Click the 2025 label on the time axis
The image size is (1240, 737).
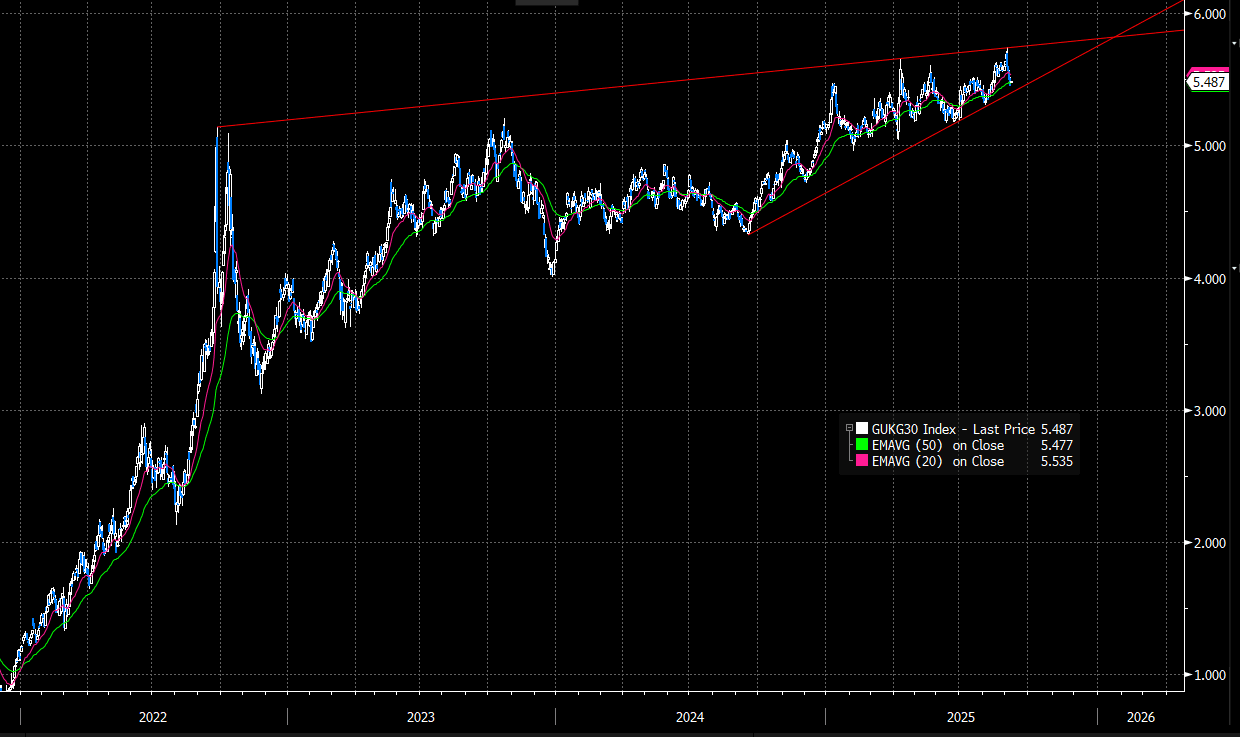click(x=960, y=717)
